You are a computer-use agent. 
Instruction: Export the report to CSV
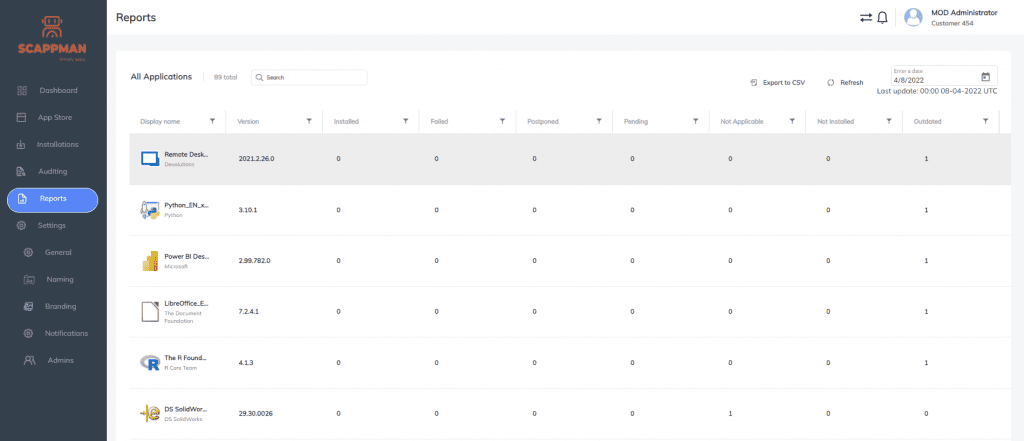778,83
